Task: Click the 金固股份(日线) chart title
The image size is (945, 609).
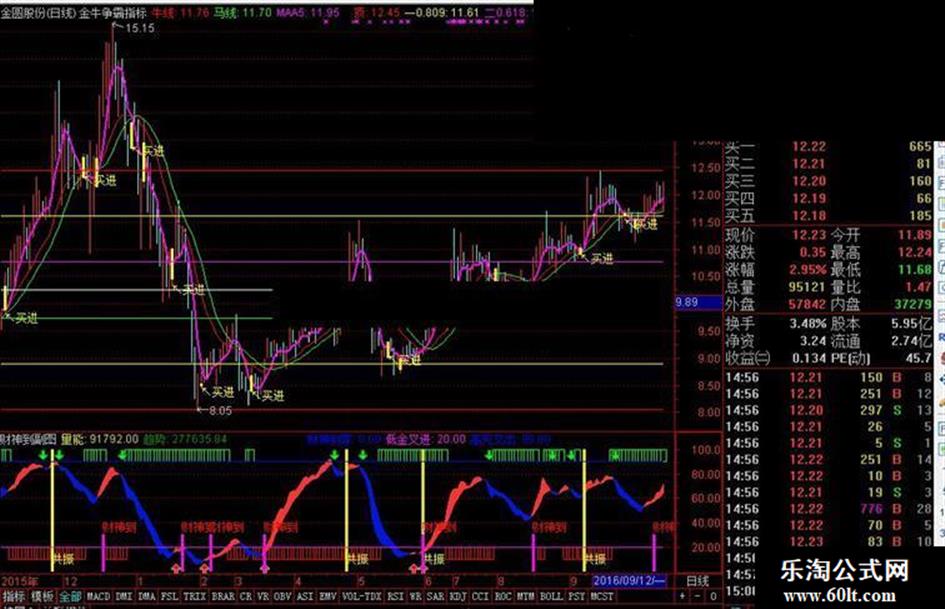Action: 39,13
